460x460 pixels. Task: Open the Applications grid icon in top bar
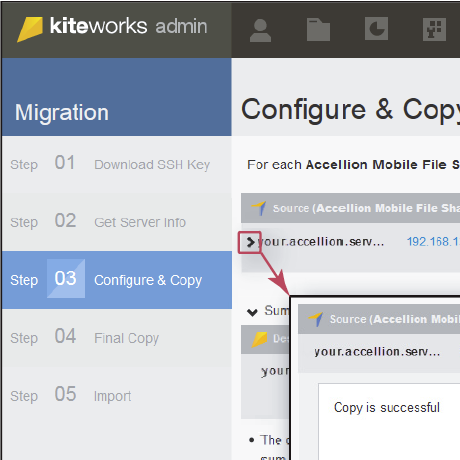(434, 30)
